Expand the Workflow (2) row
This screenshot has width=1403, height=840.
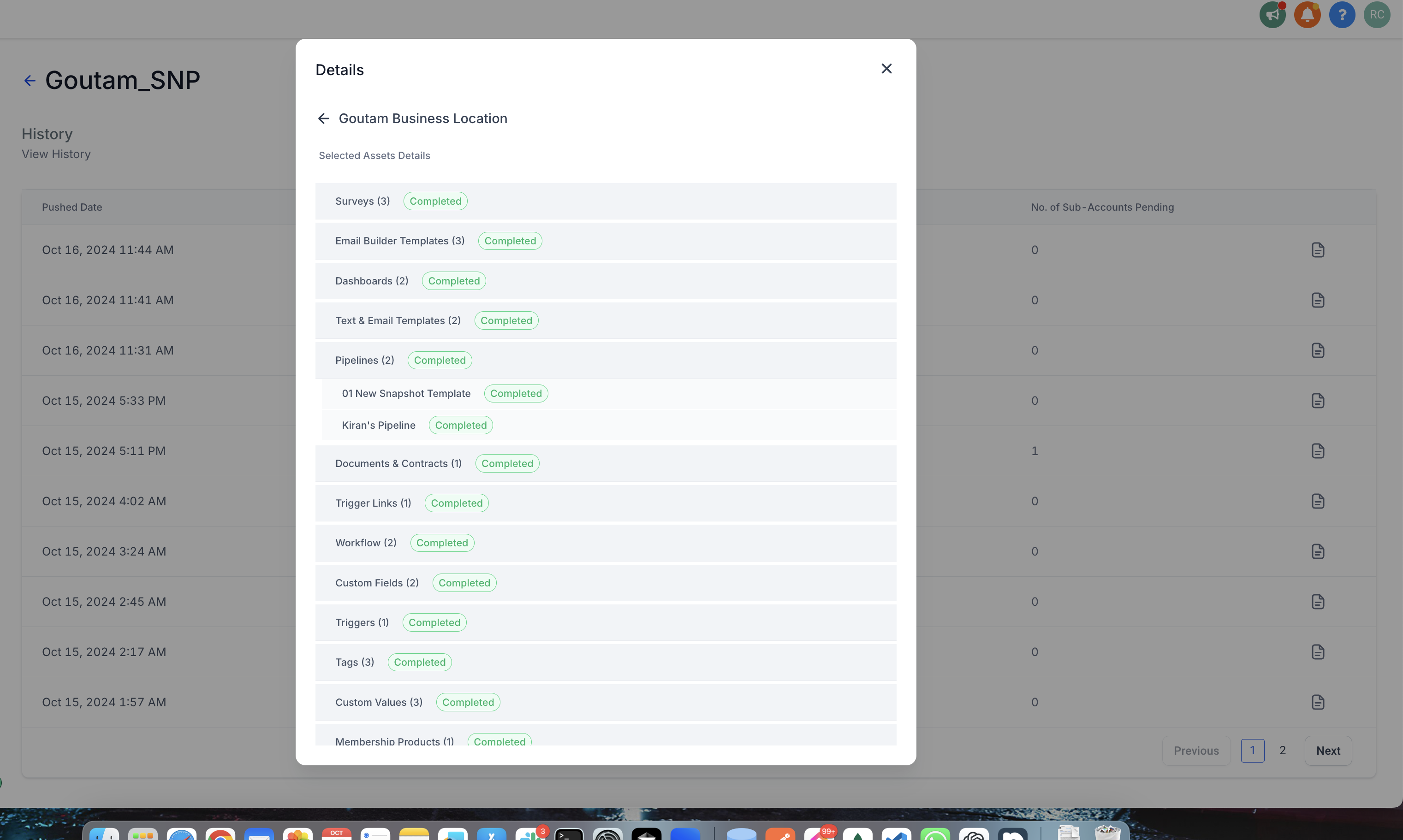(x=366, y=543)
